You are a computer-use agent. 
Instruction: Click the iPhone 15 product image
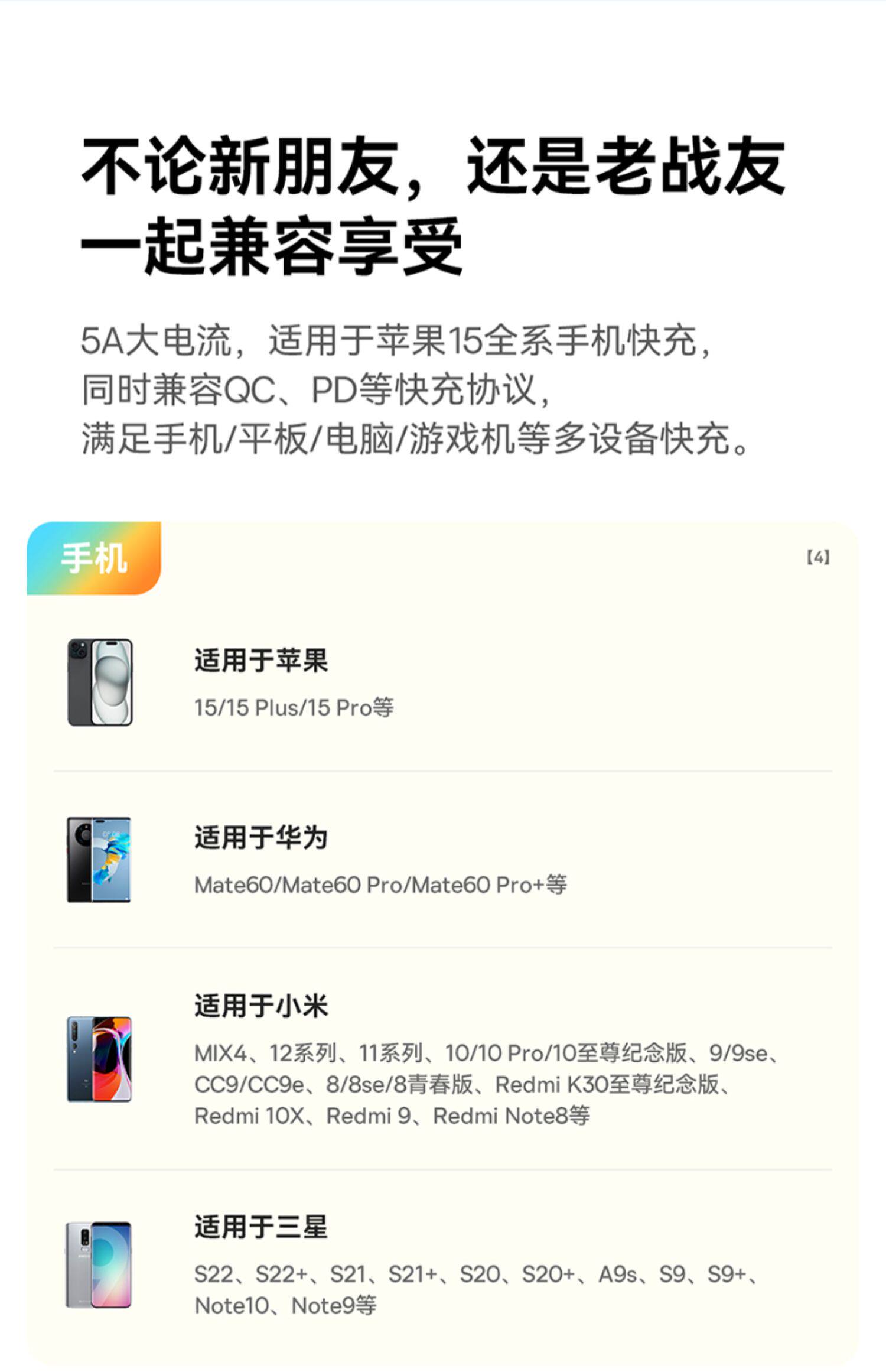click(x=100, y=682)
